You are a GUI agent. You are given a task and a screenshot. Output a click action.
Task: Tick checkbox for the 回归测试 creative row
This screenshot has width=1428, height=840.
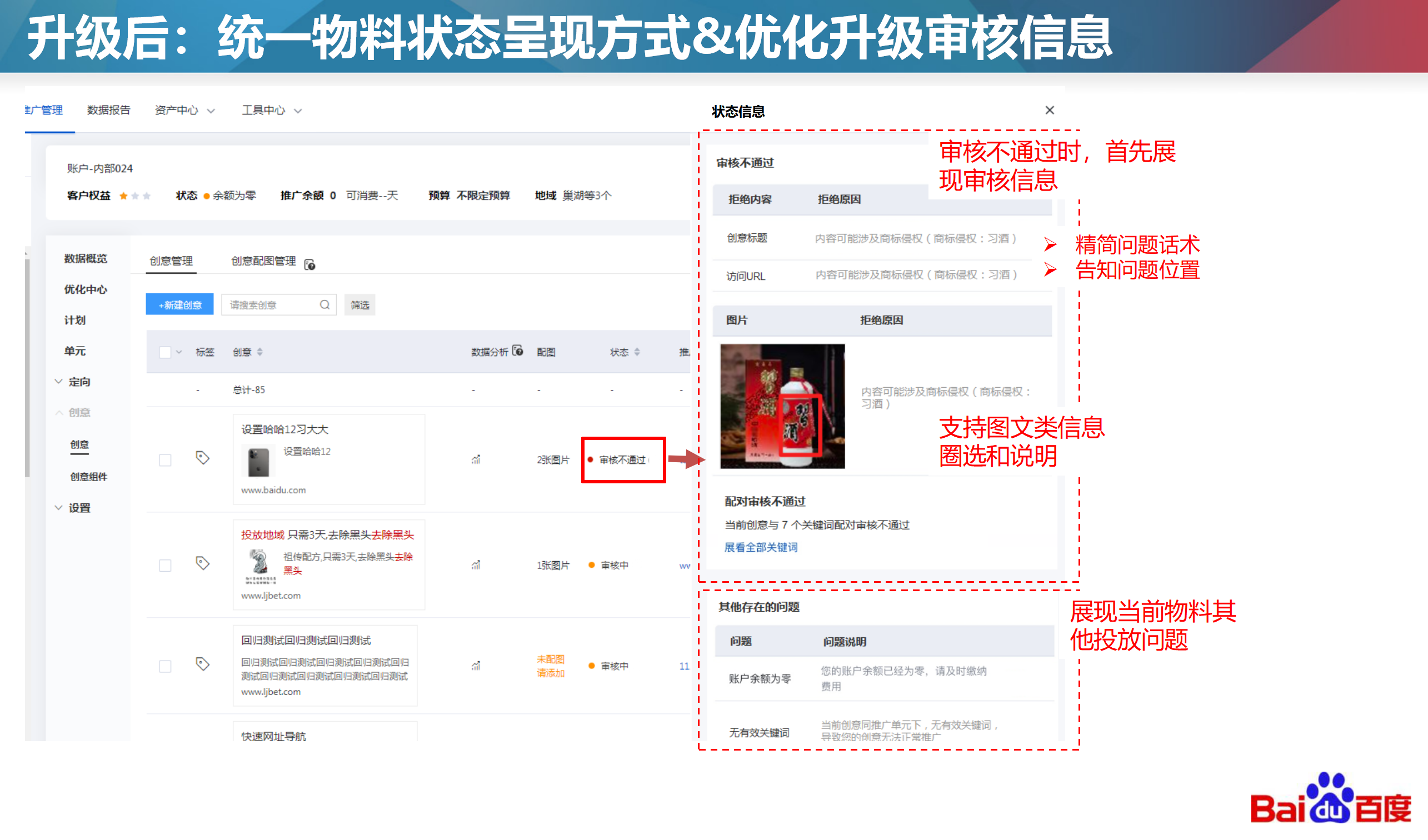165,666
